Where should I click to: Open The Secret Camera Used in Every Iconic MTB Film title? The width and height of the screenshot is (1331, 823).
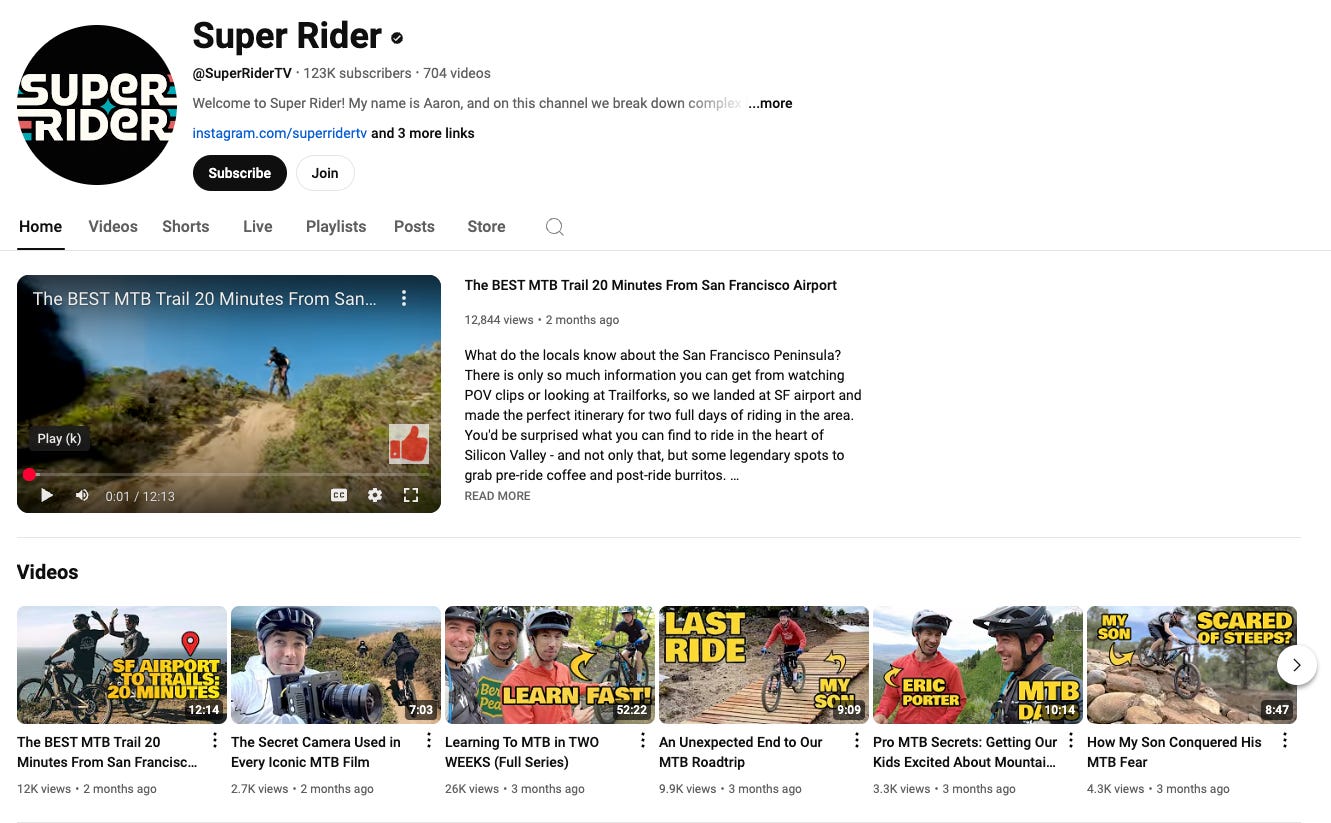click(x=316, y=752)
